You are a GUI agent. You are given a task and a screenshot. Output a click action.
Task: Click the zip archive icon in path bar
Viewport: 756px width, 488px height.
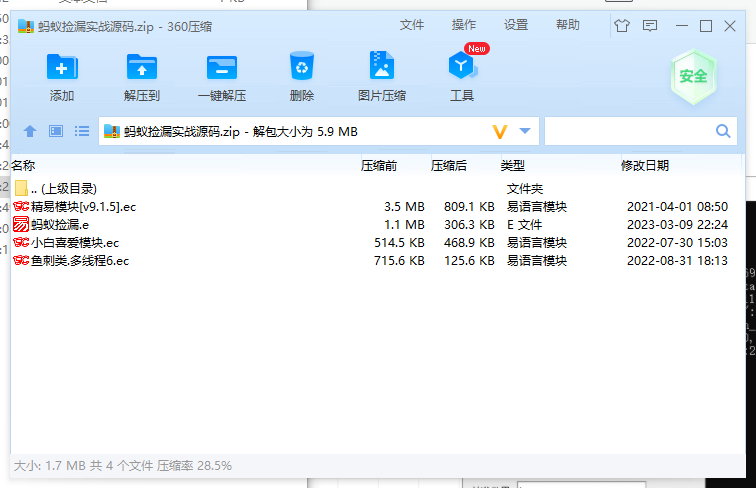[112, 131]
